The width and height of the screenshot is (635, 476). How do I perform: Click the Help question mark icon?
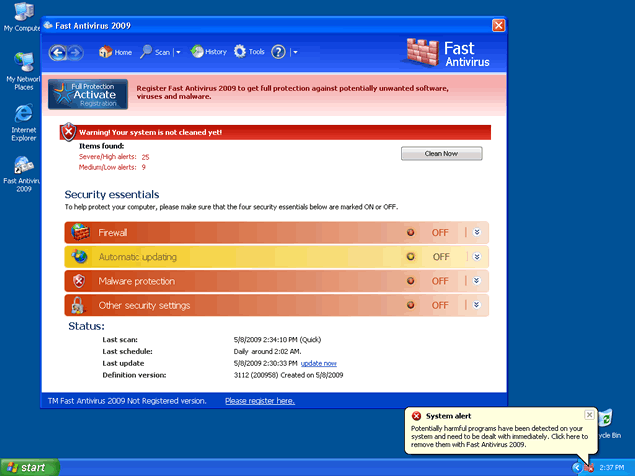click(279, 52)
